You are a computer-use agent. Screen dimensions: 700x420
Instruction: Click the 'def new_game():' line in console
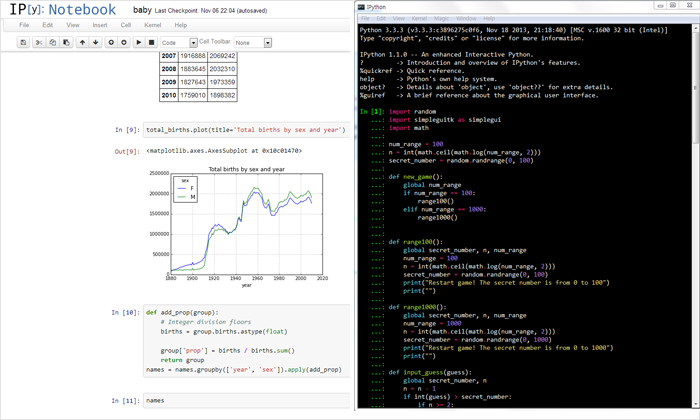(x=416, y=177)
